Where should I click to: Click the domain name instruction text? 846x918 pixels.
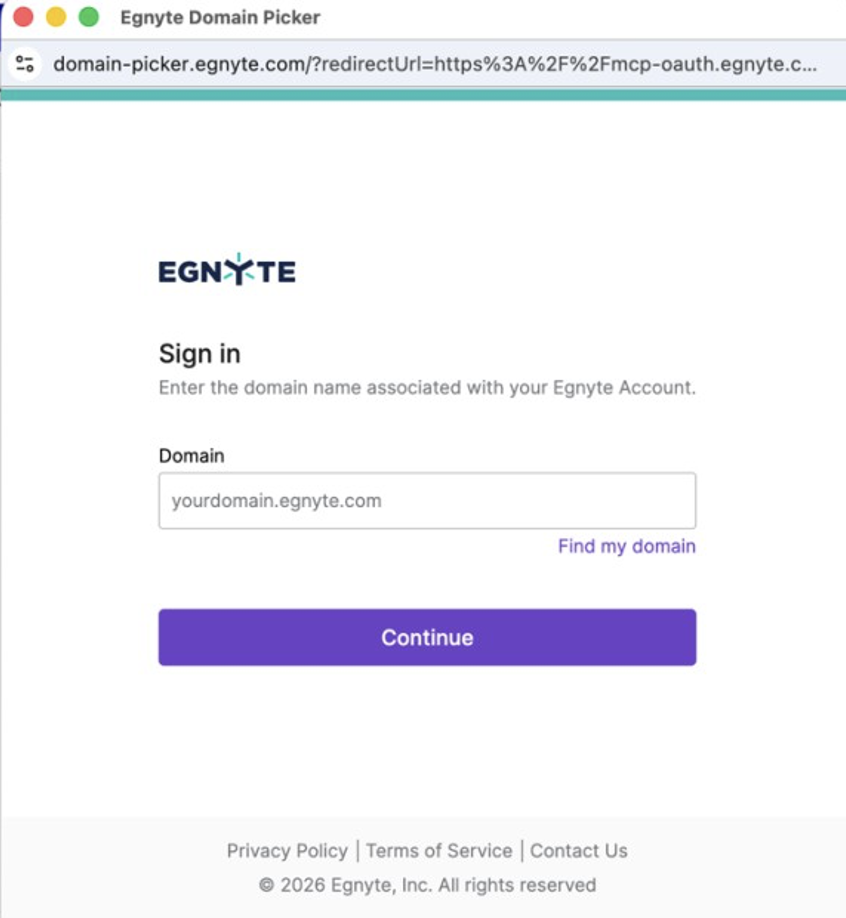(x=427, y=388)
